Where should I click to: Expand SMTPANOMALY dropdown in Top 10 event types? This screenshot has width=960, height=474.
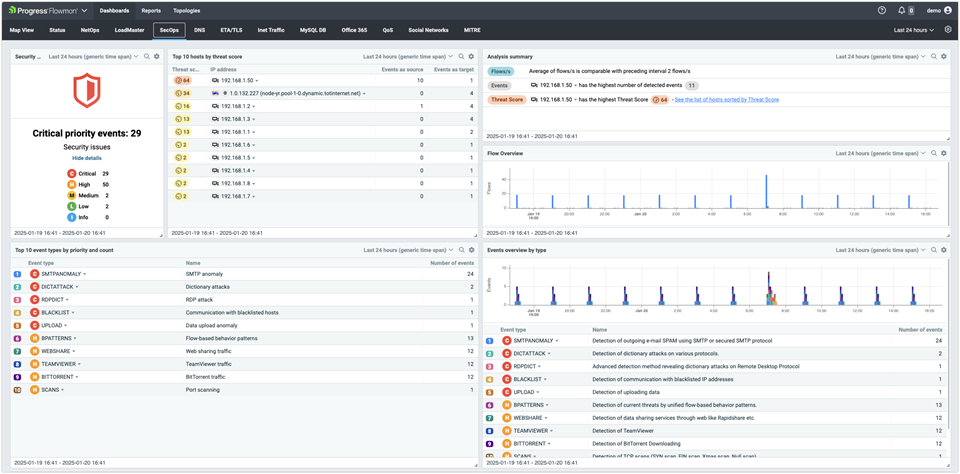click(x=85, y=273)
